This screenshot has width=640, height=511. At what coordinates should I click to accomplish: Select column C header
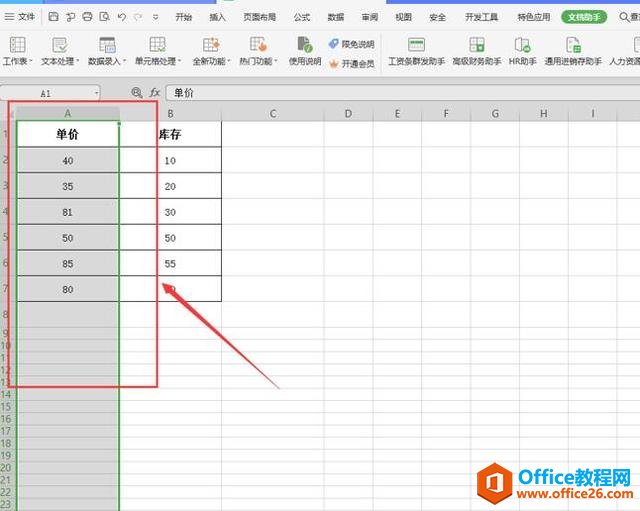pyautogui.click(x=272, y=114)
